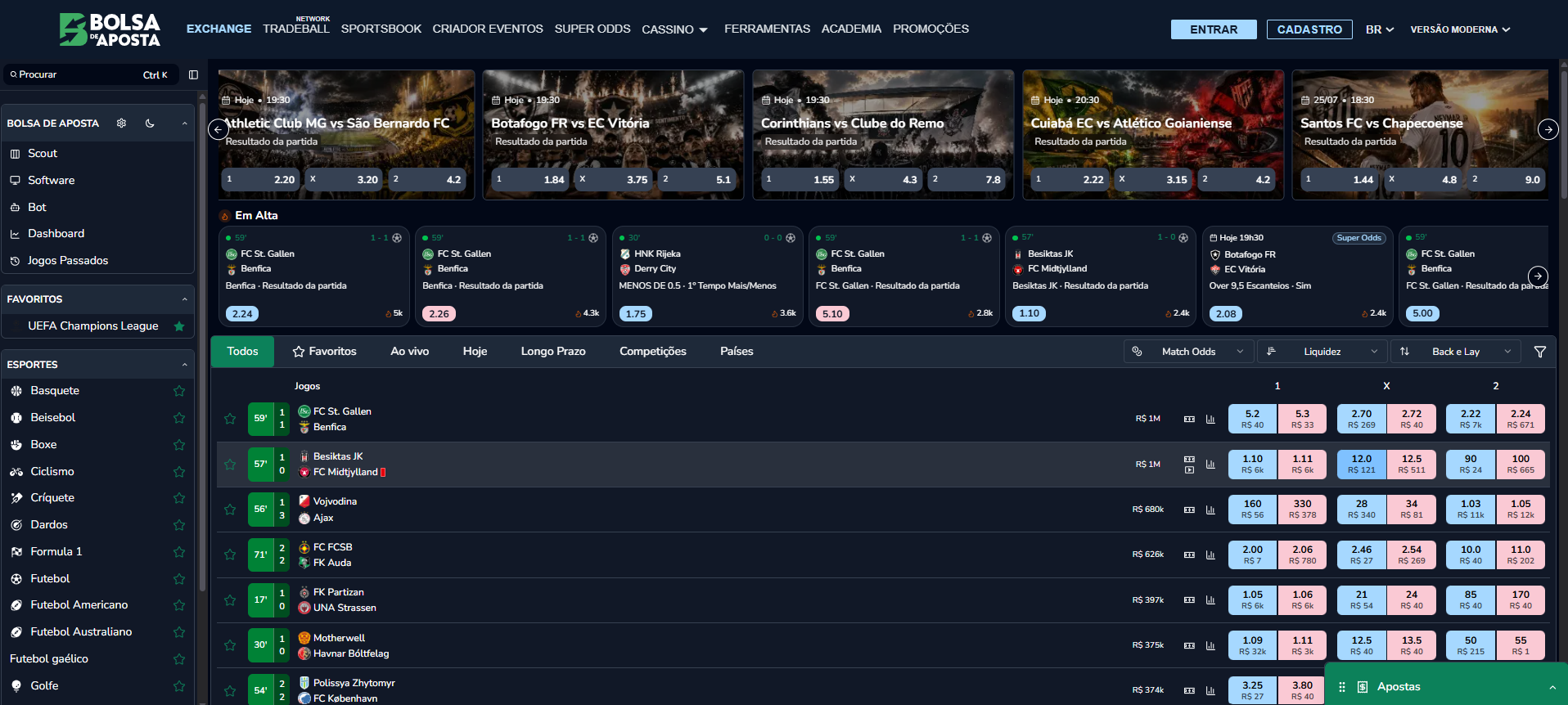Select Boxe sport
Viewport: 1568px width, 705px height.
[43, 445]
